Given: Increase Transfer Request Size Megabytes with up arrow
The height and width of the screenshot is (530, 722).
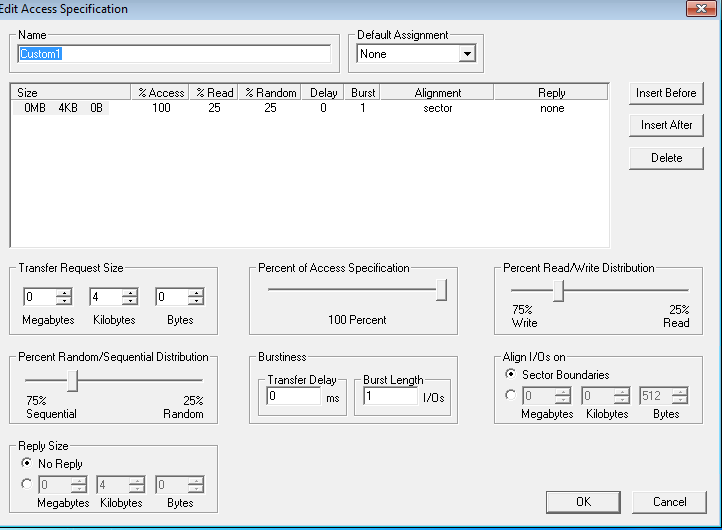Looking at the screenshot, I should [x=64, y=292].
